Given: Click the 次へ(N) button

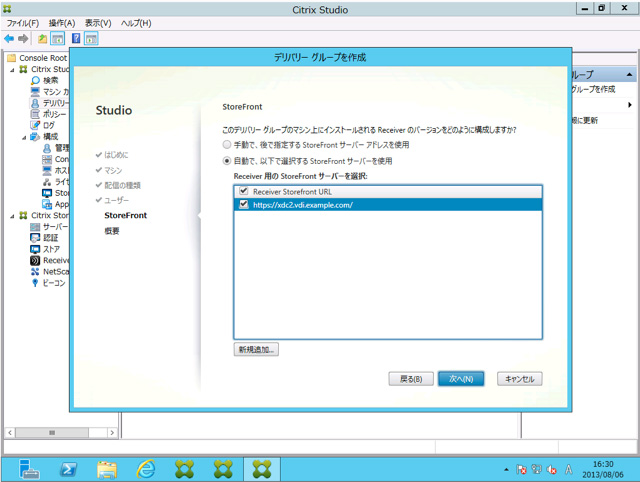Looking at the screenshot, I should 461,379.
